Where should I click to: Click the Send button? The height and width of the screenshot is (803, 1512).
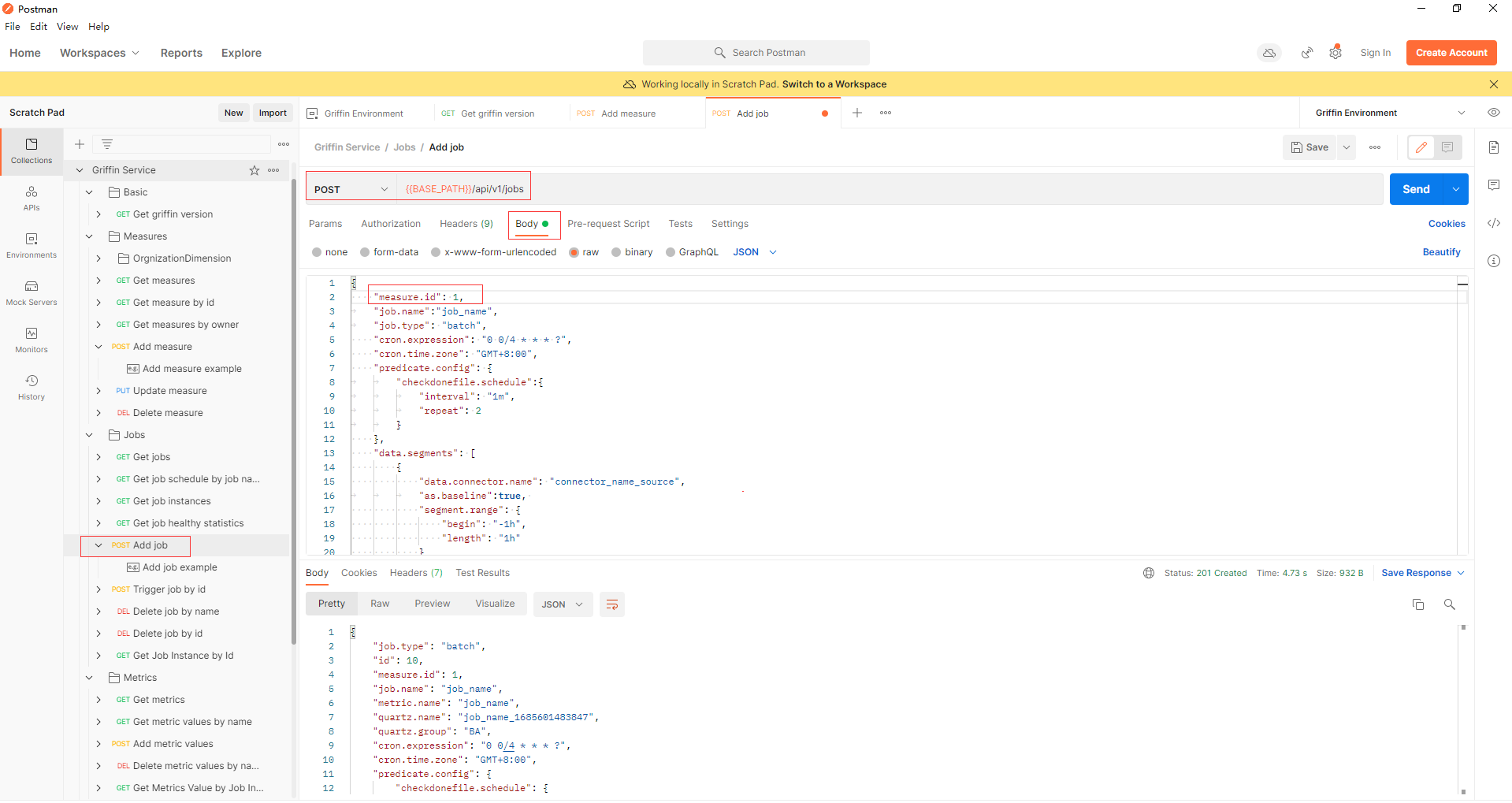1416,189
